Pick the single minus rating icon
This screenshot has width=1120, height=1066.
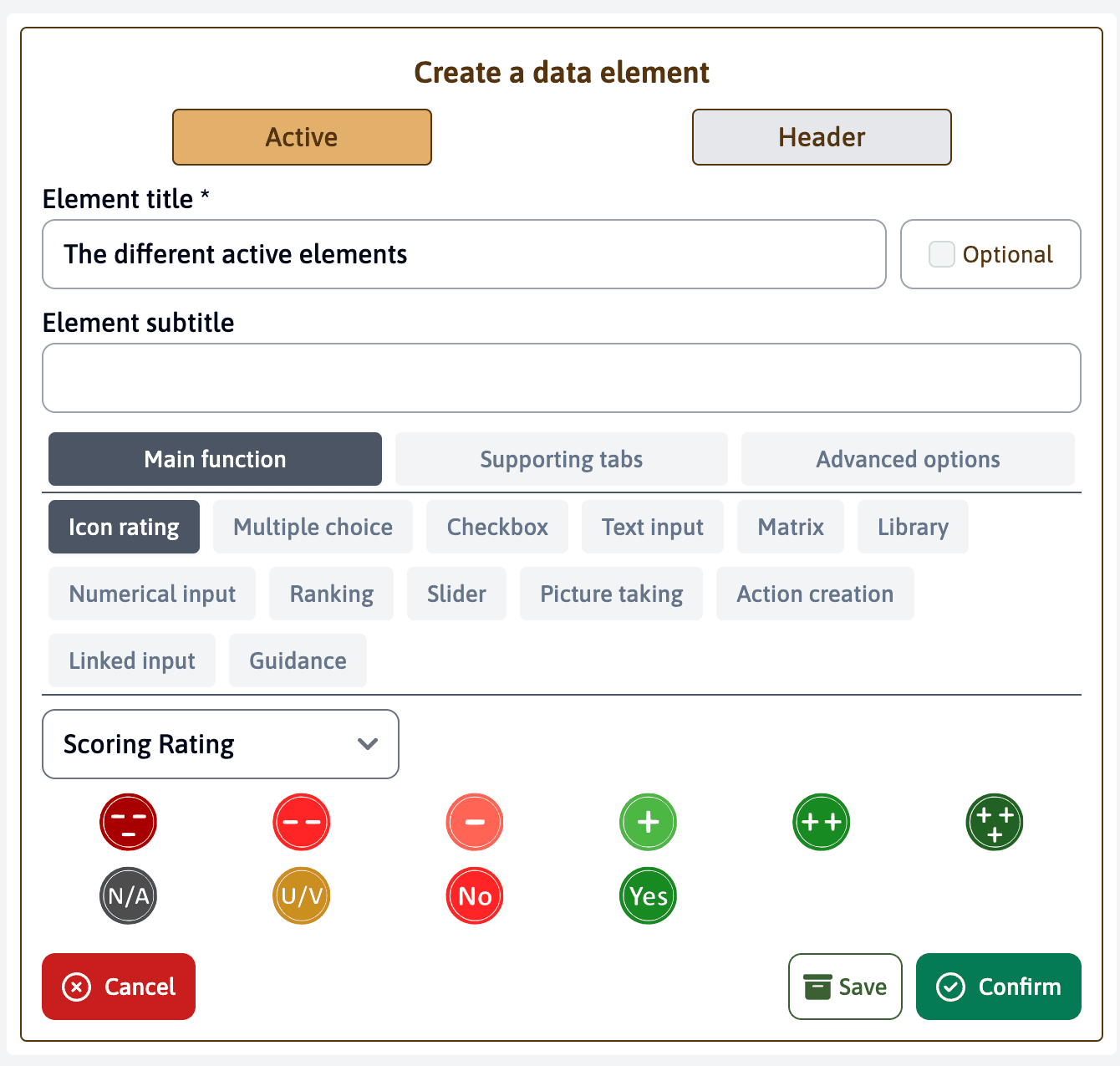pos(475,822)
